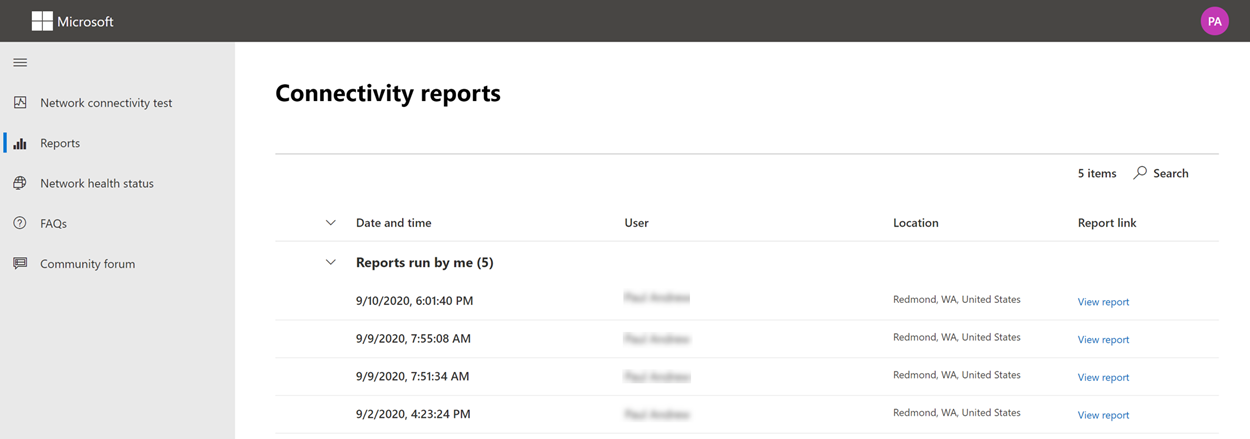Image resolution: width=1250 pixels, height=439 pixels.
Task: Collapse the Reports run by me group
Action: click(x=330, y=263)
